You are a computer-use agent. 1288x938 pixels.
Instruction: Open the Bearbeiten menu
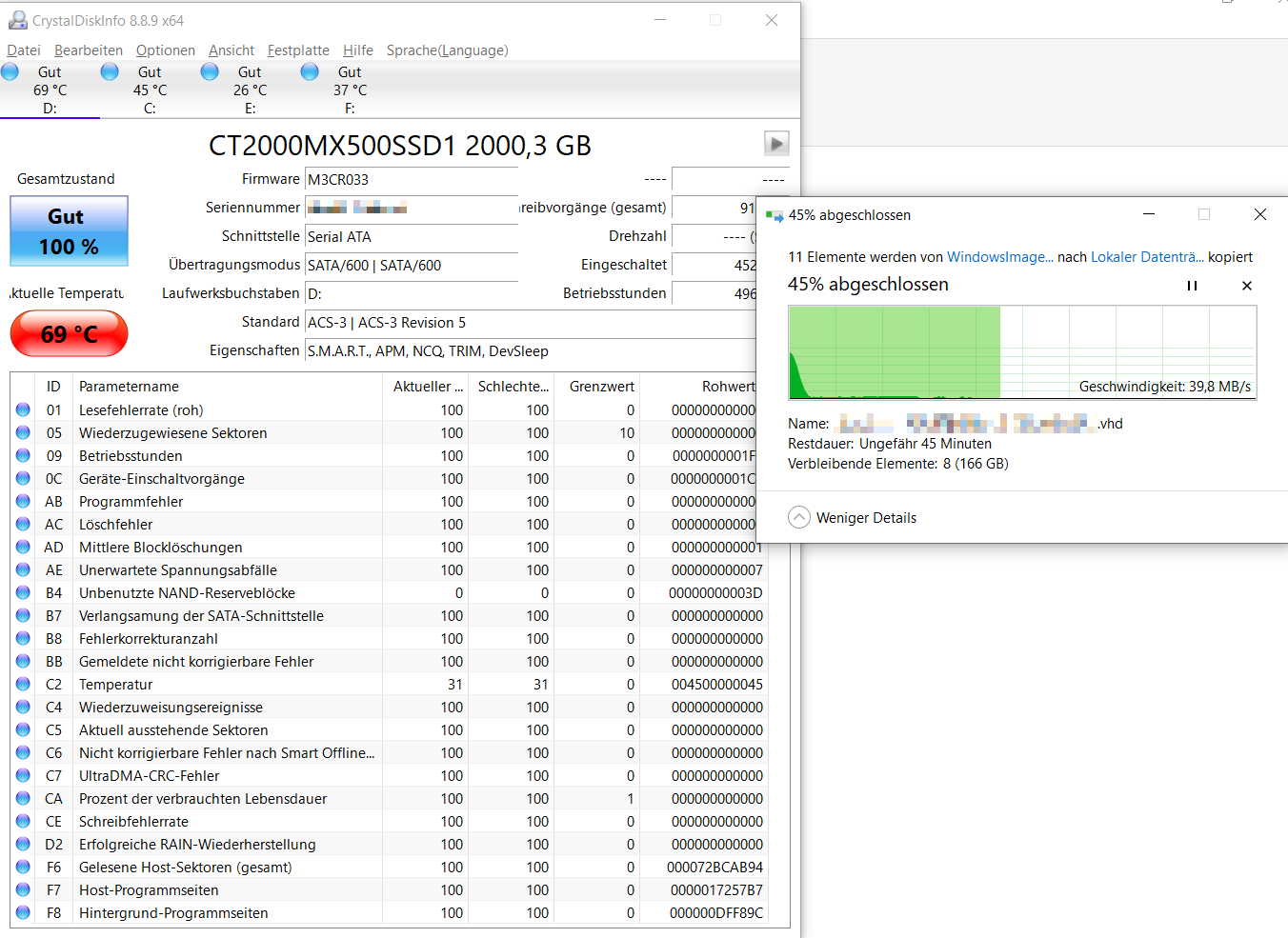tap(89, 50)
